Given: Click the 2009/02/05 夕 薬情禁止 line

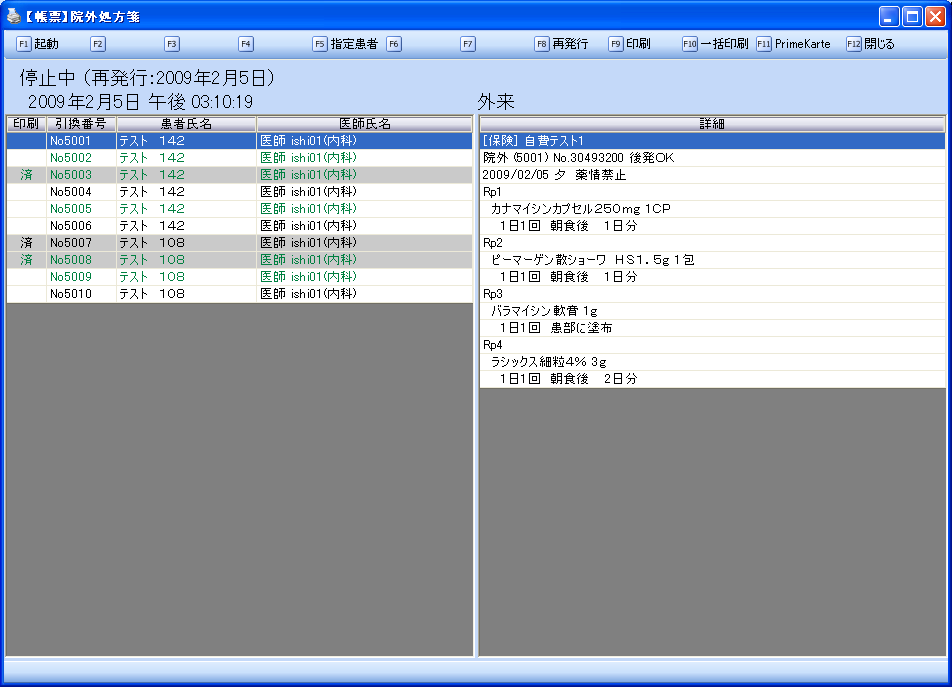Looking at the screenshot, I should [712, 175].
